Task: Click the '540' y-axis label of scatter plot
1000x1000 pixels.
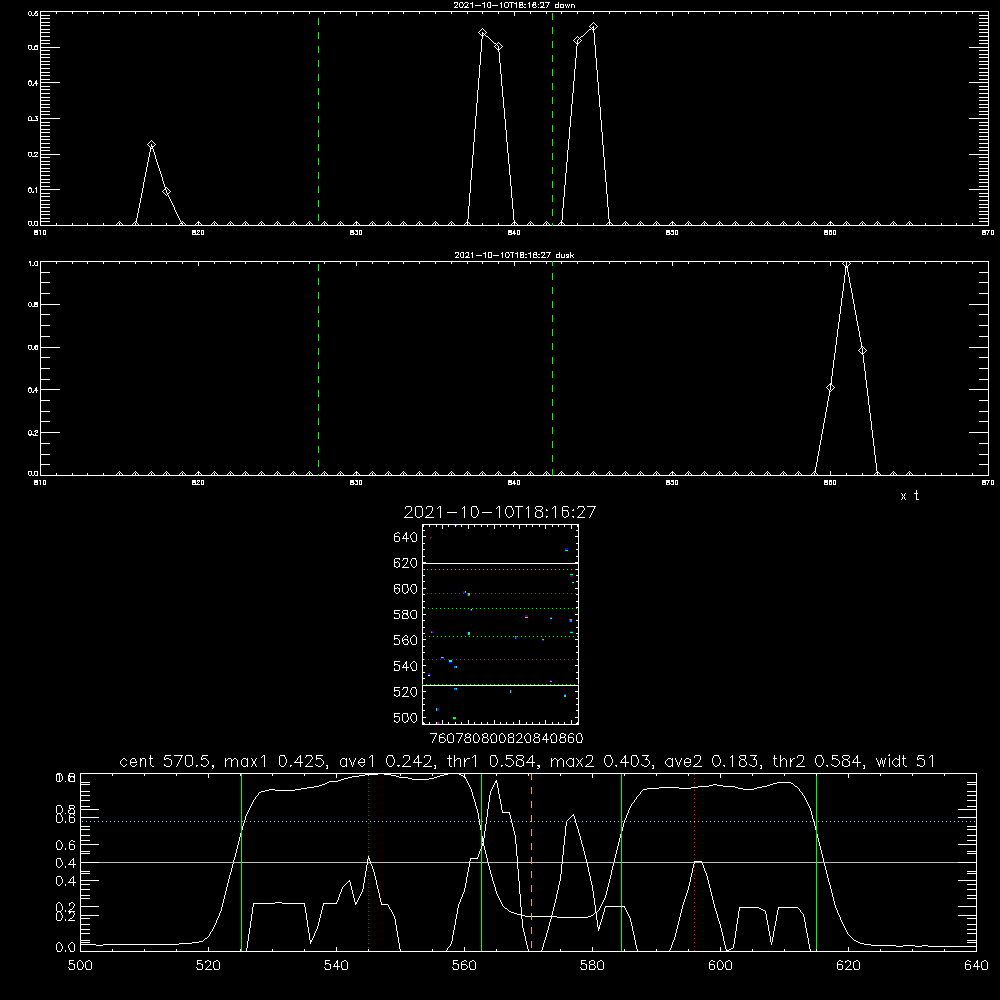Action: click(x=406, y=666)
